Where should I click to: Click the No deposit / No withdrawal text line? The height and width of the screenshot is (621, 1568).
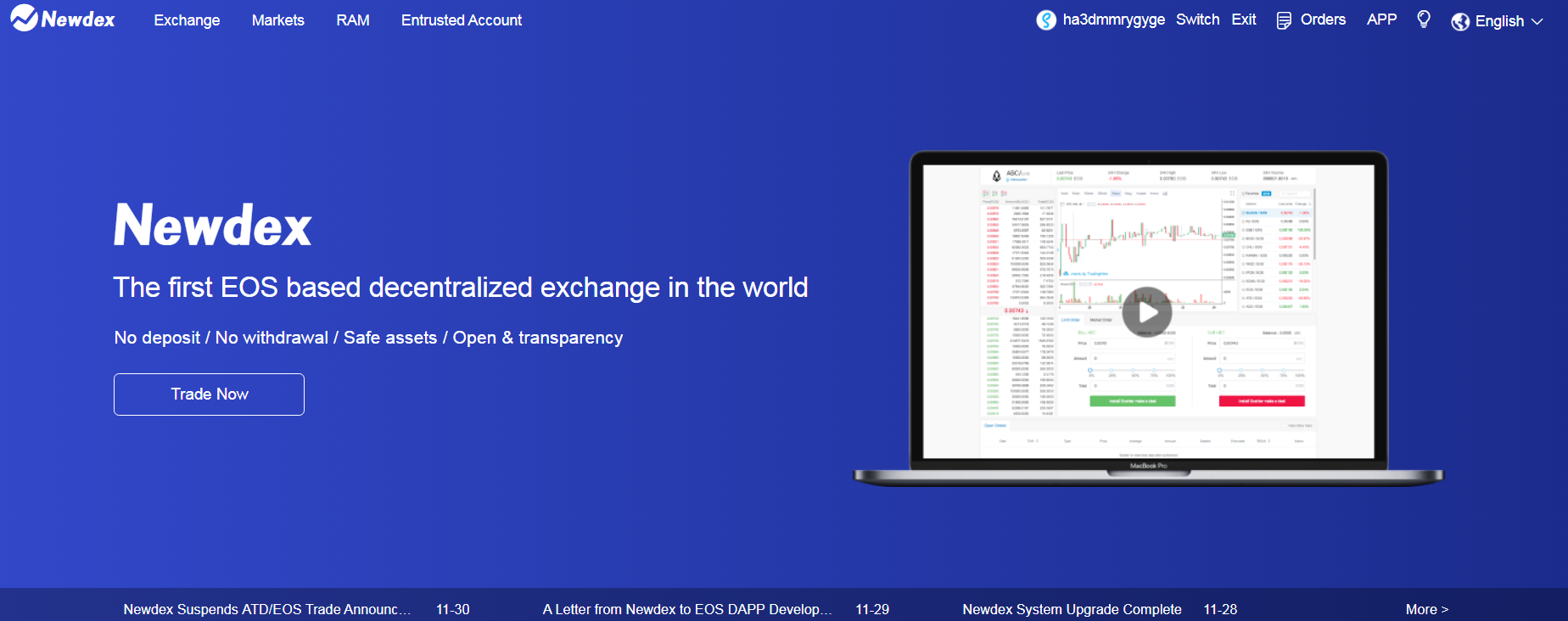click(x=368, y=338)
